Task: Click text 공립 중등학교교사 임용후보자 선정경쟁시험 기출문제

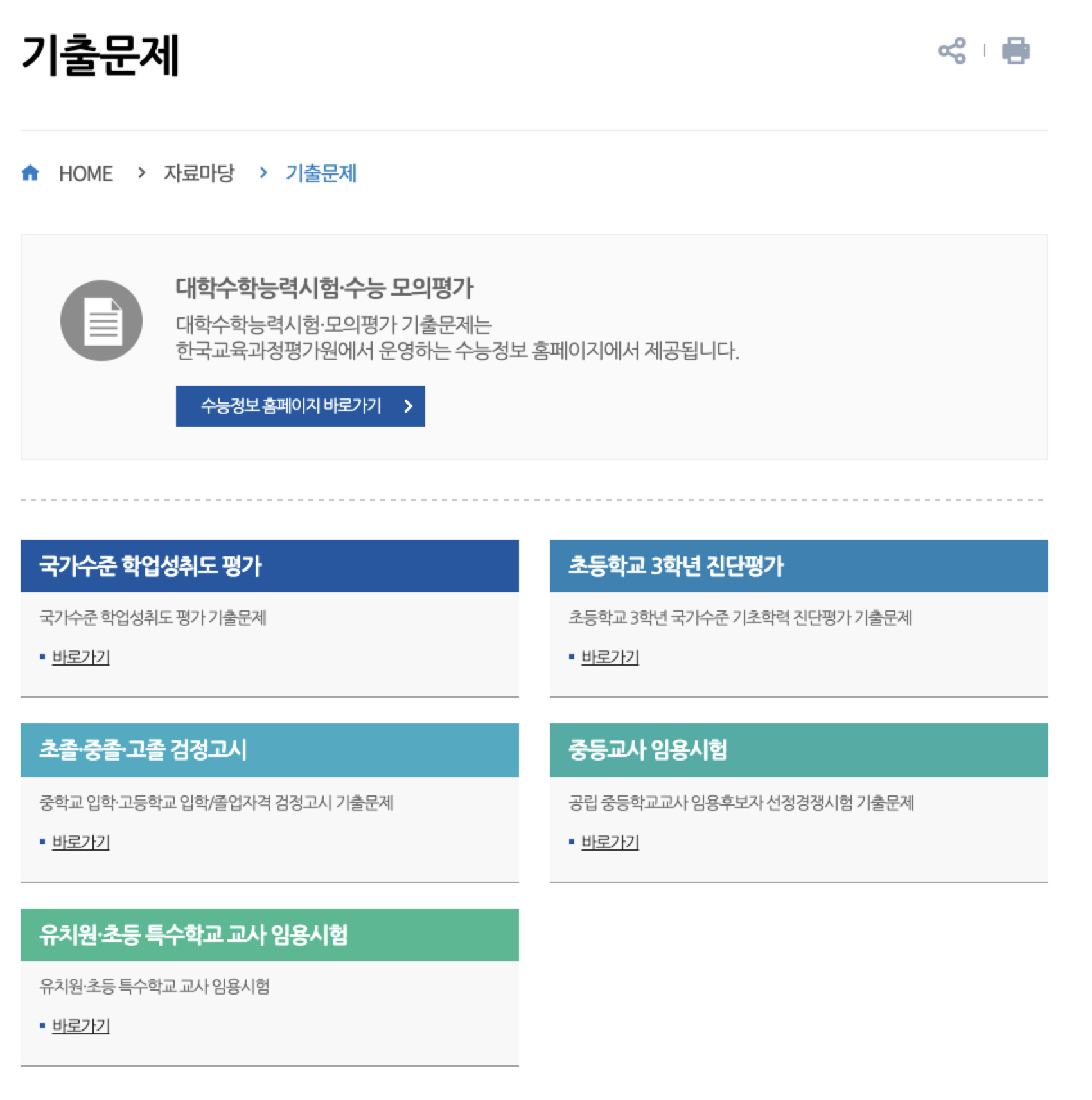Action: click(741, 803)
